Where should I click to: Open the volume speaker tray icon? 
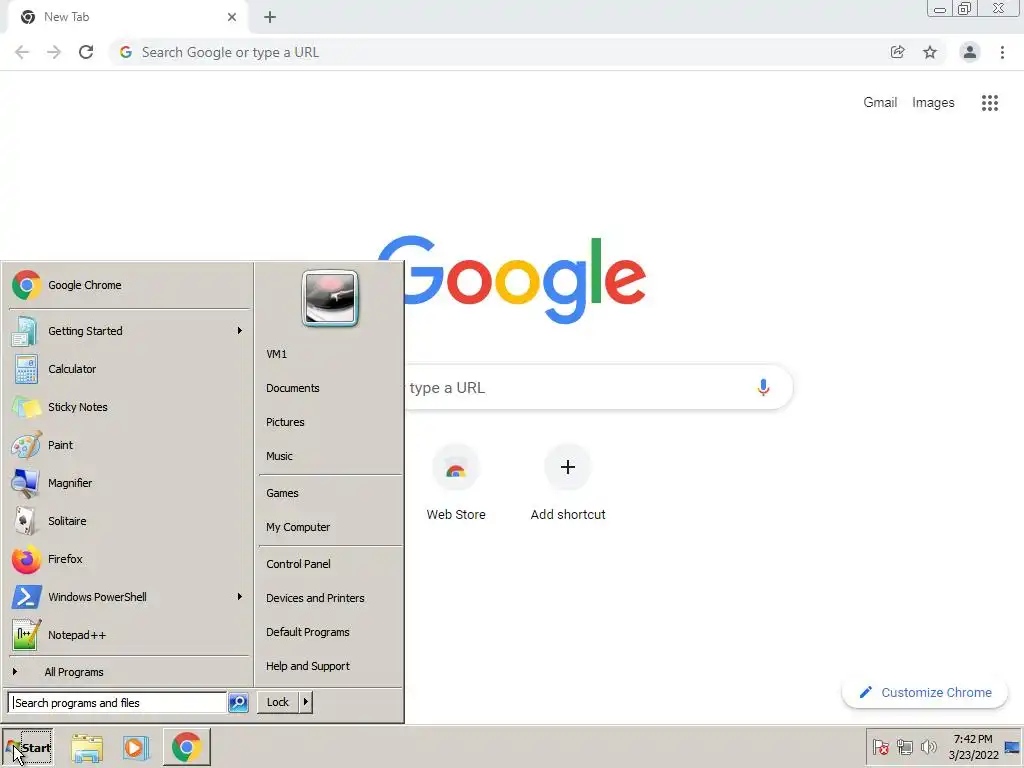pyautogui.click(x=928, y=747)
